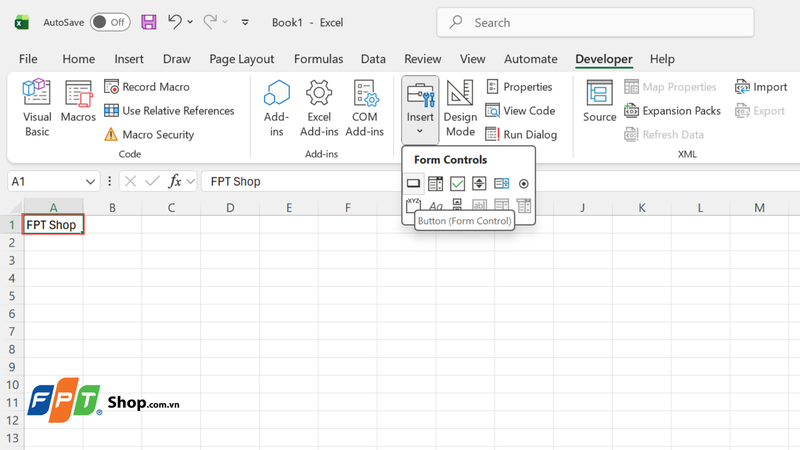The width and height of the screenshot is (800, 450).
Task: Select column D header
Action: [x=230, y=207]
